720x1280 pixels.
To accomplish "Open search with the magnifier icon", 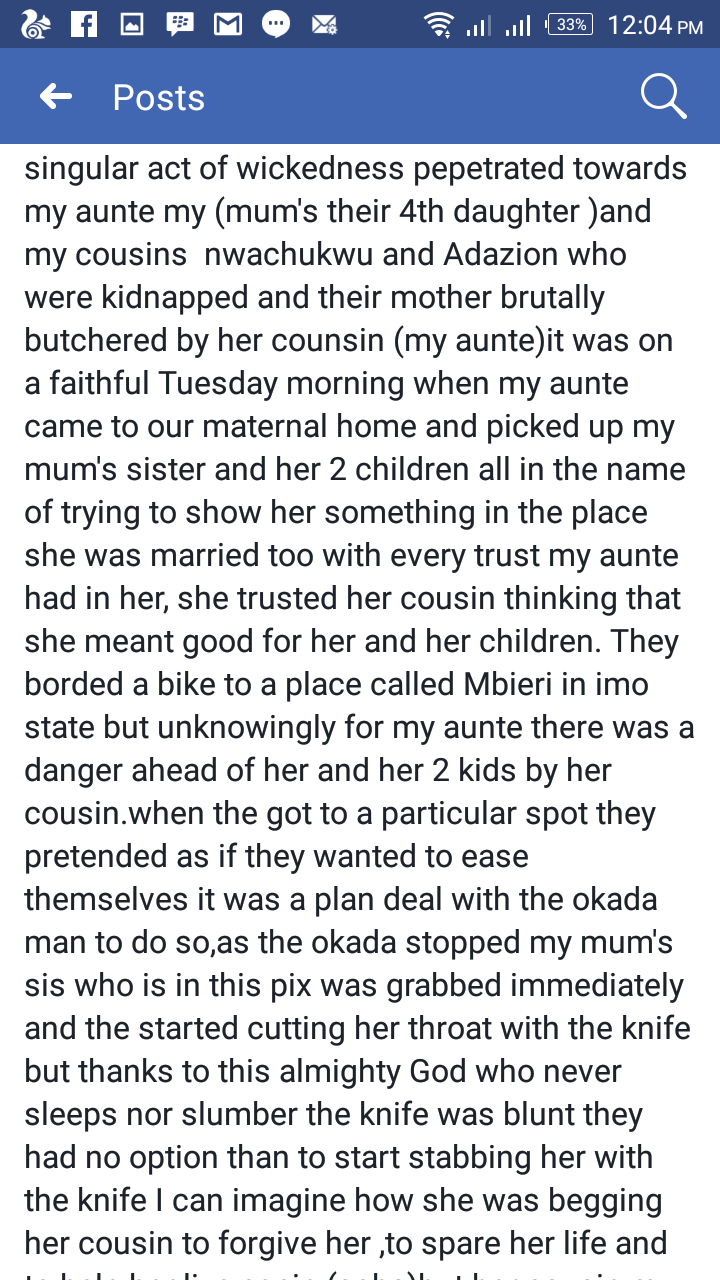I will 663,97.
